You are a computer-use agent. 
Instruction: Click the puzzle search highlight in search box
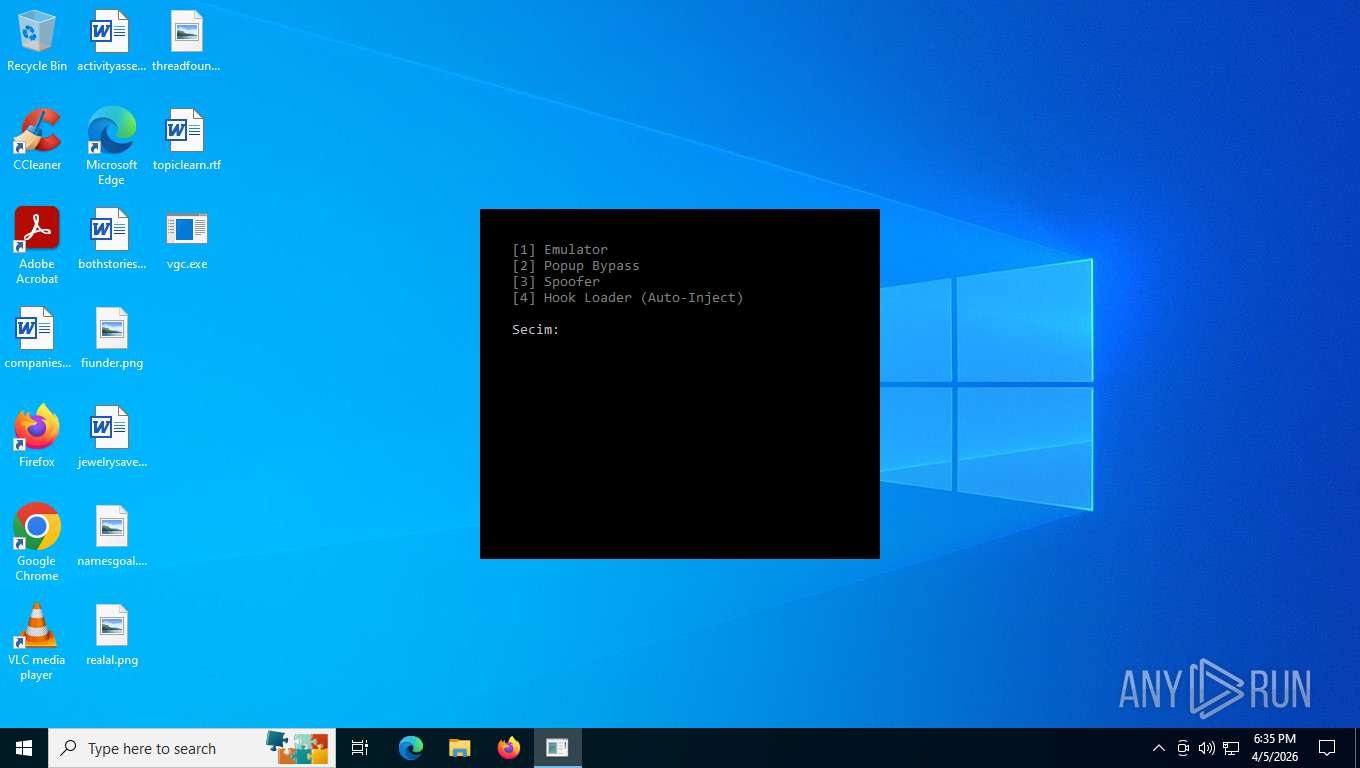pos(297,747)
